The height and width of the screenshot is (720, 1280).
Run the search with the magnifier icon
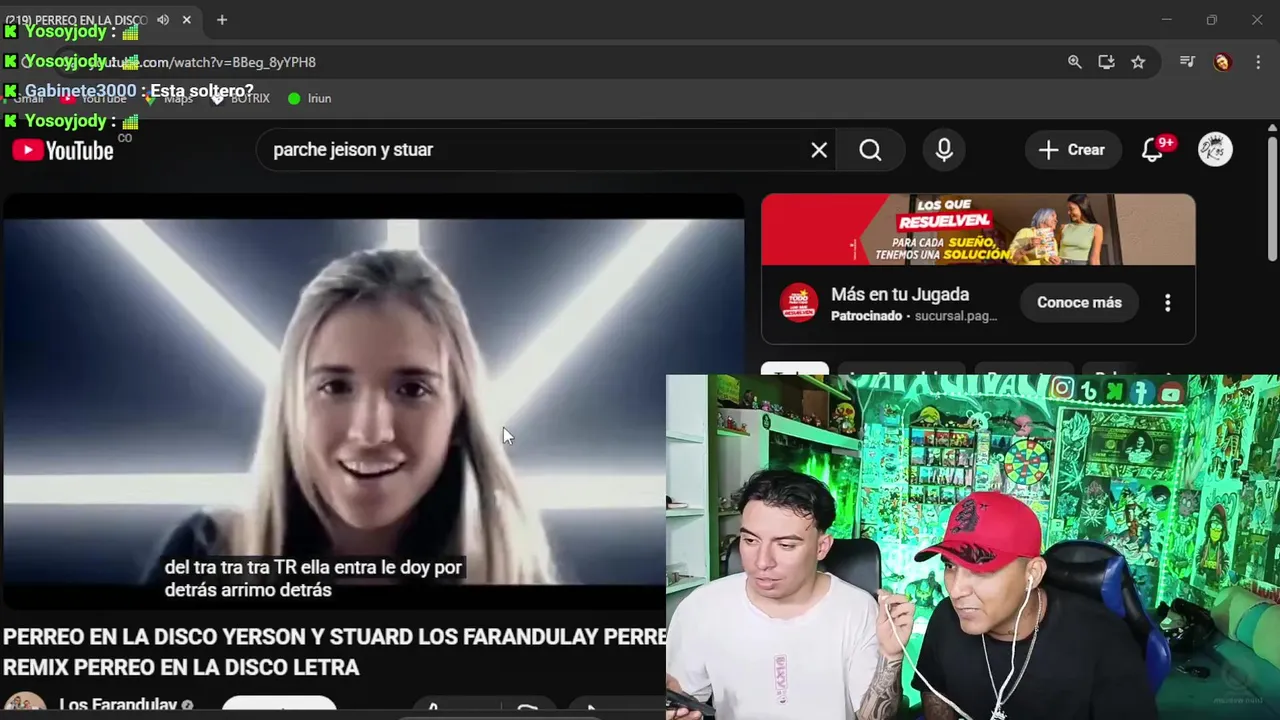coord(871,150)
